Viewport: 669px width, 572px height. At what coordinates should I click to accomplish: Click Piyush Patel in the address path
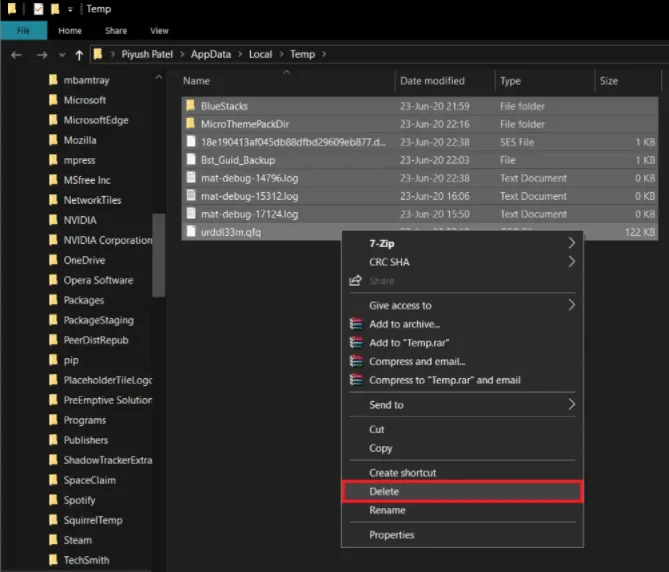tap(147, 54)
